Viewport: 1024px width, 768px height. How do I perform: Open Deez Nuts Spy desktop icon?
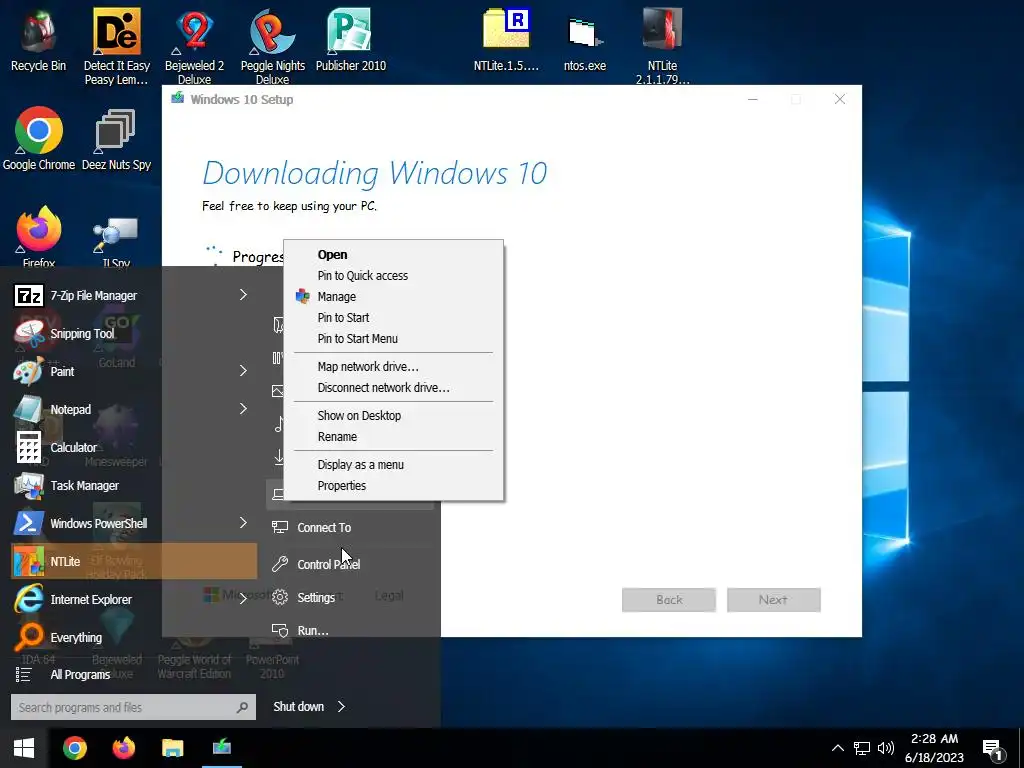tap(116, 139)
